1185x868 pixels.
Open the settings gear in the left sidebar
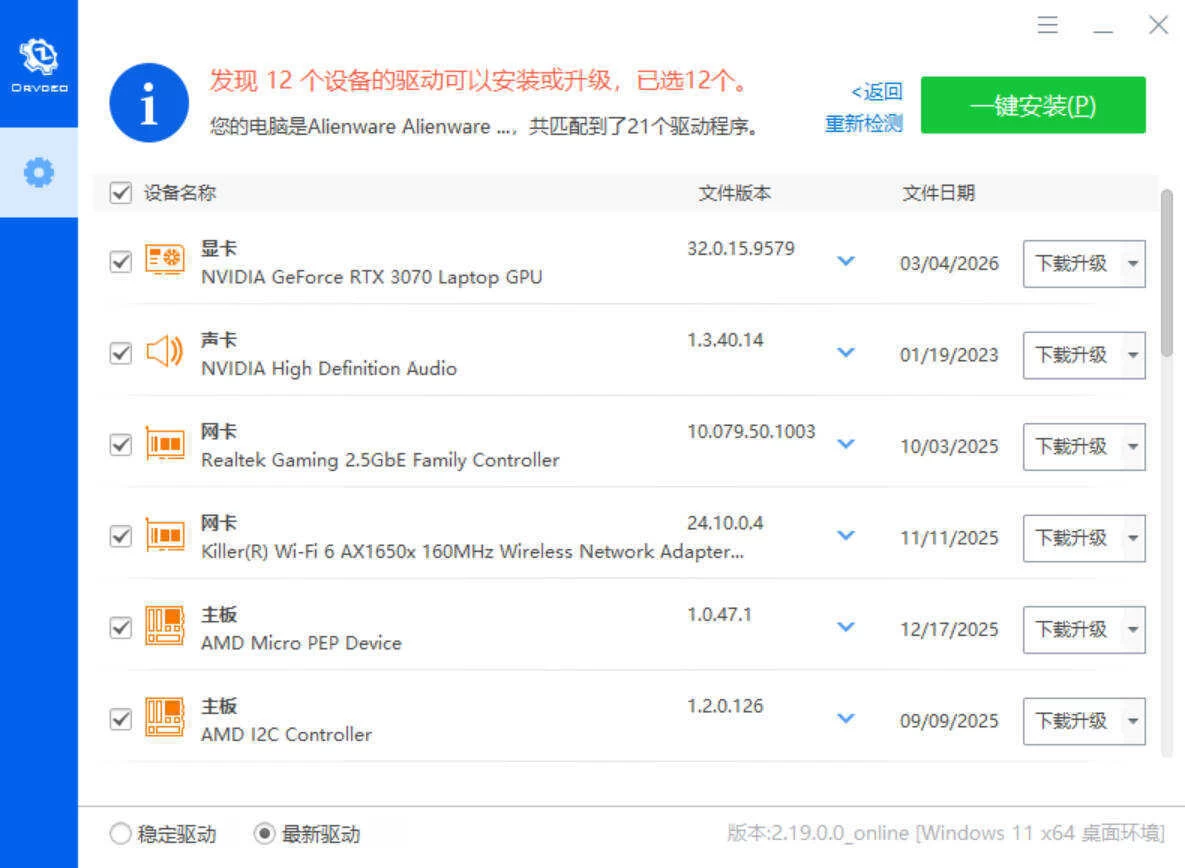click(38, 171)
